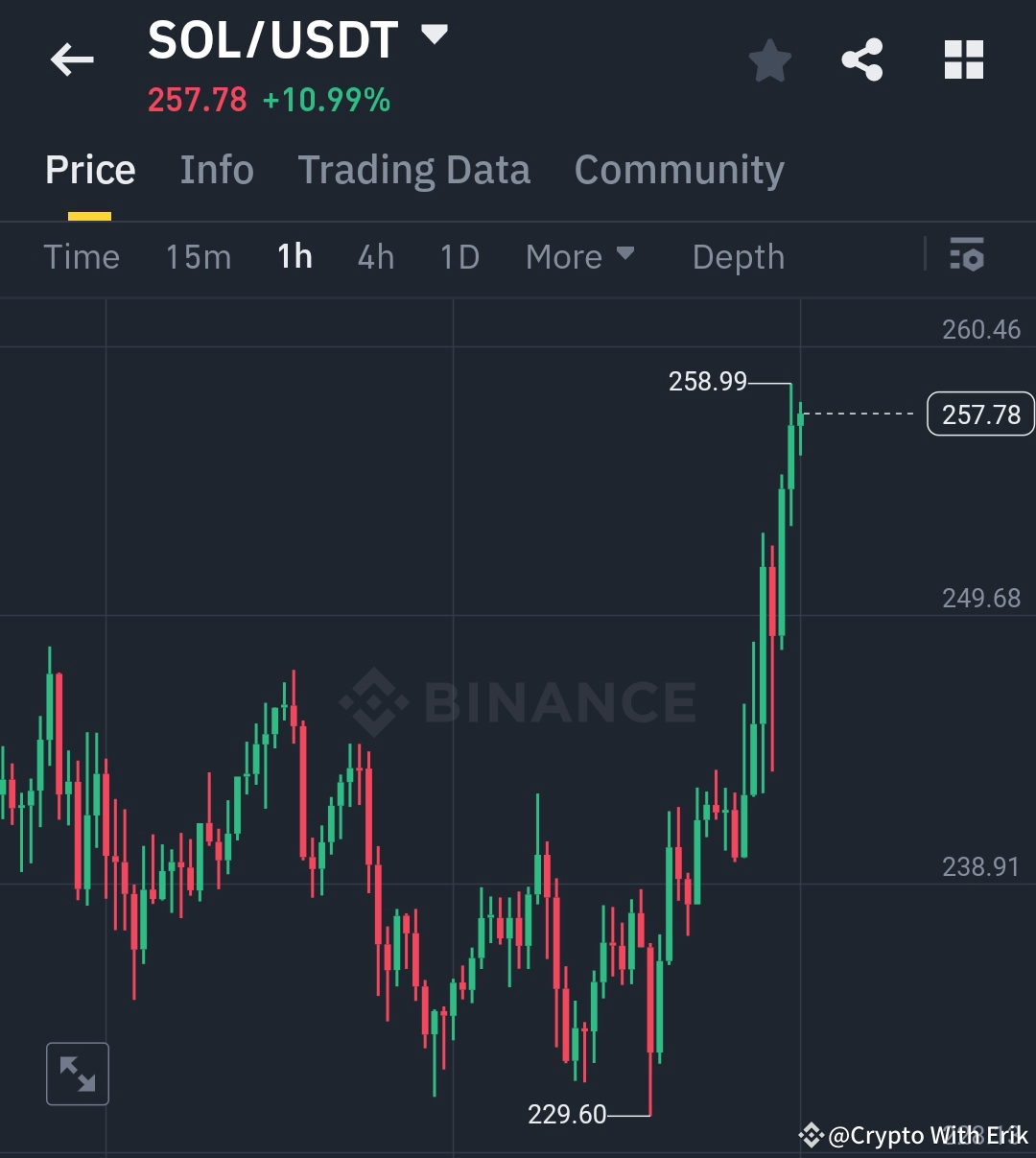Screen dimensions: 1036x1158
Task: Enable the 4h candlestick interval
Action: tap(375, 256)
